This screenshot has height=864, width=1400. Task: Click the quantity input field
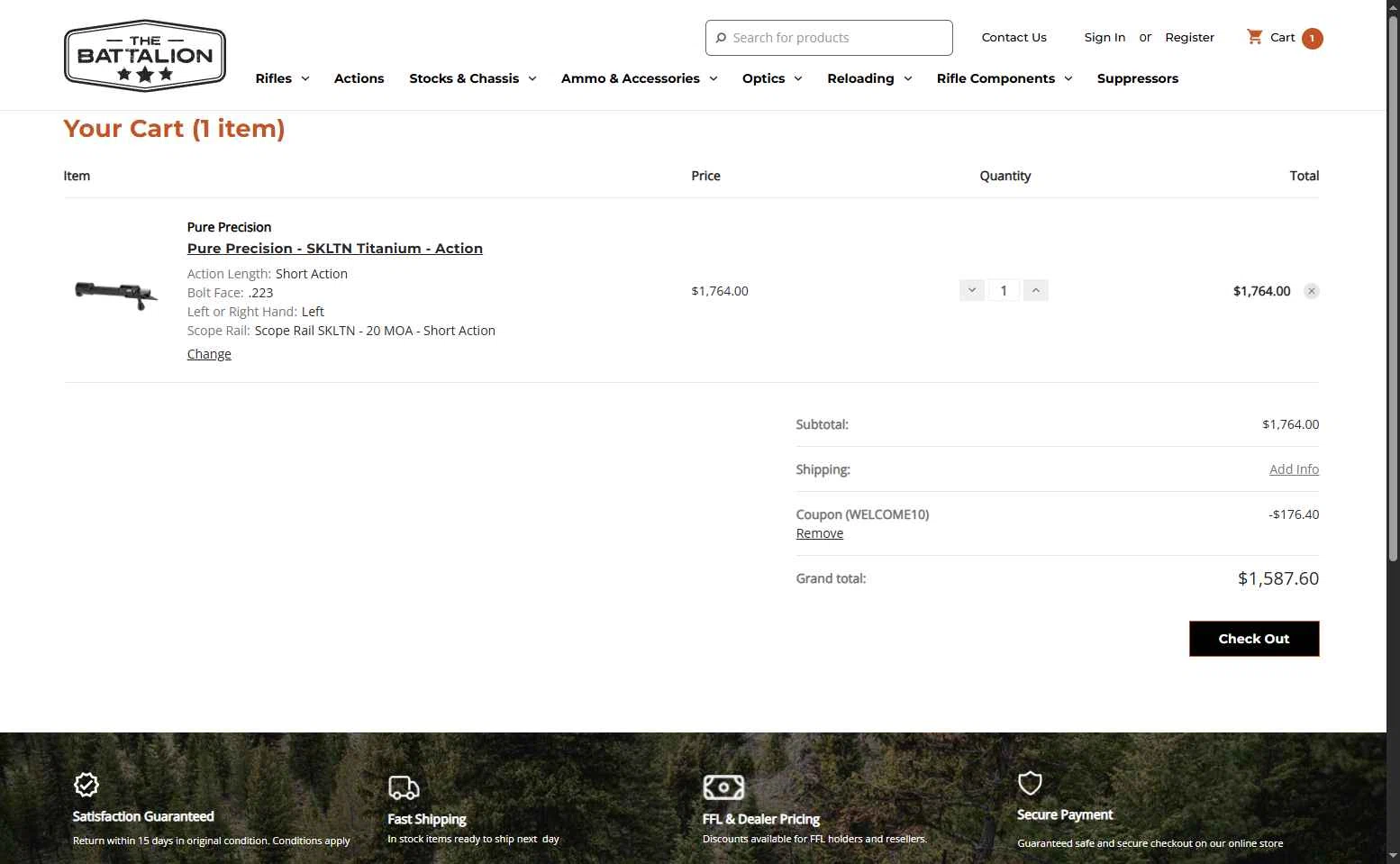click(1004, 290)
